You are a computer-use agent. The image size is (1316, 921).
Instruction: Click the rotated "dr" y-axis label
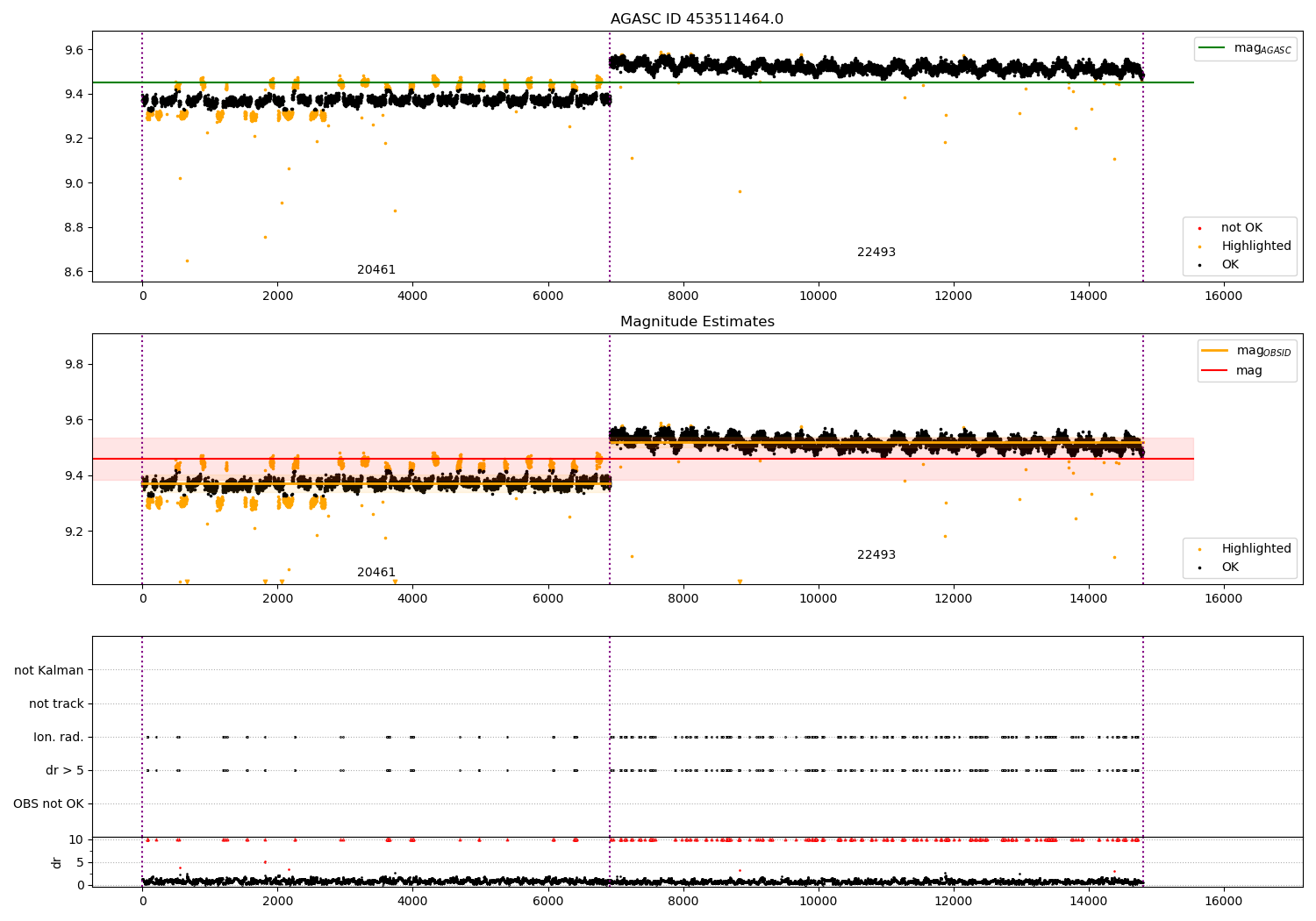pos(57,862)
